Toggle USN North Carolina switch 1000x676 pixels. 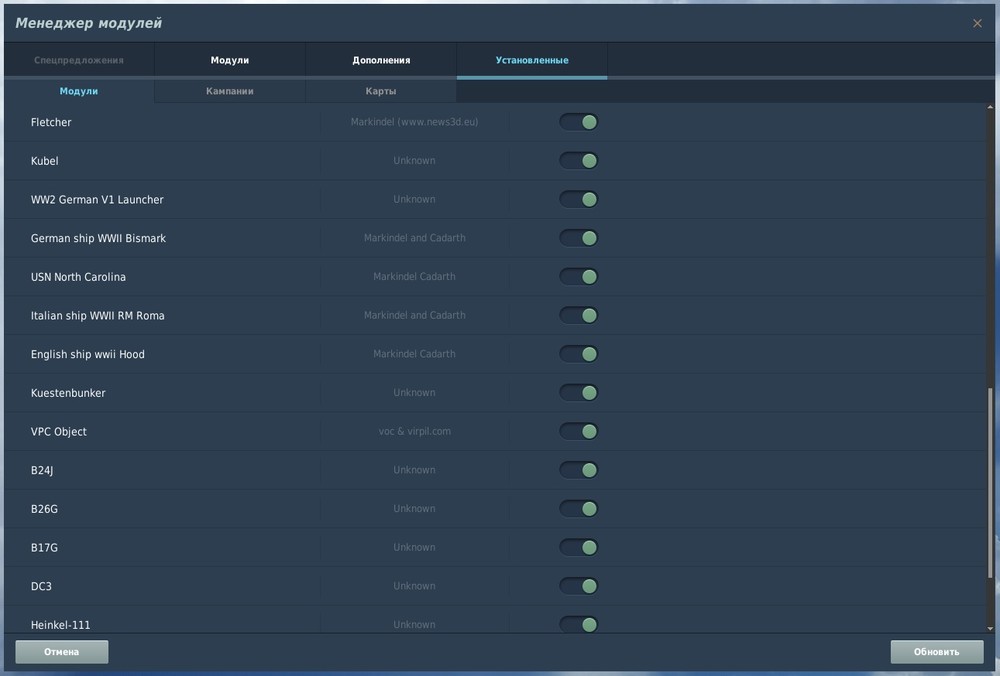tap(578, 277)
